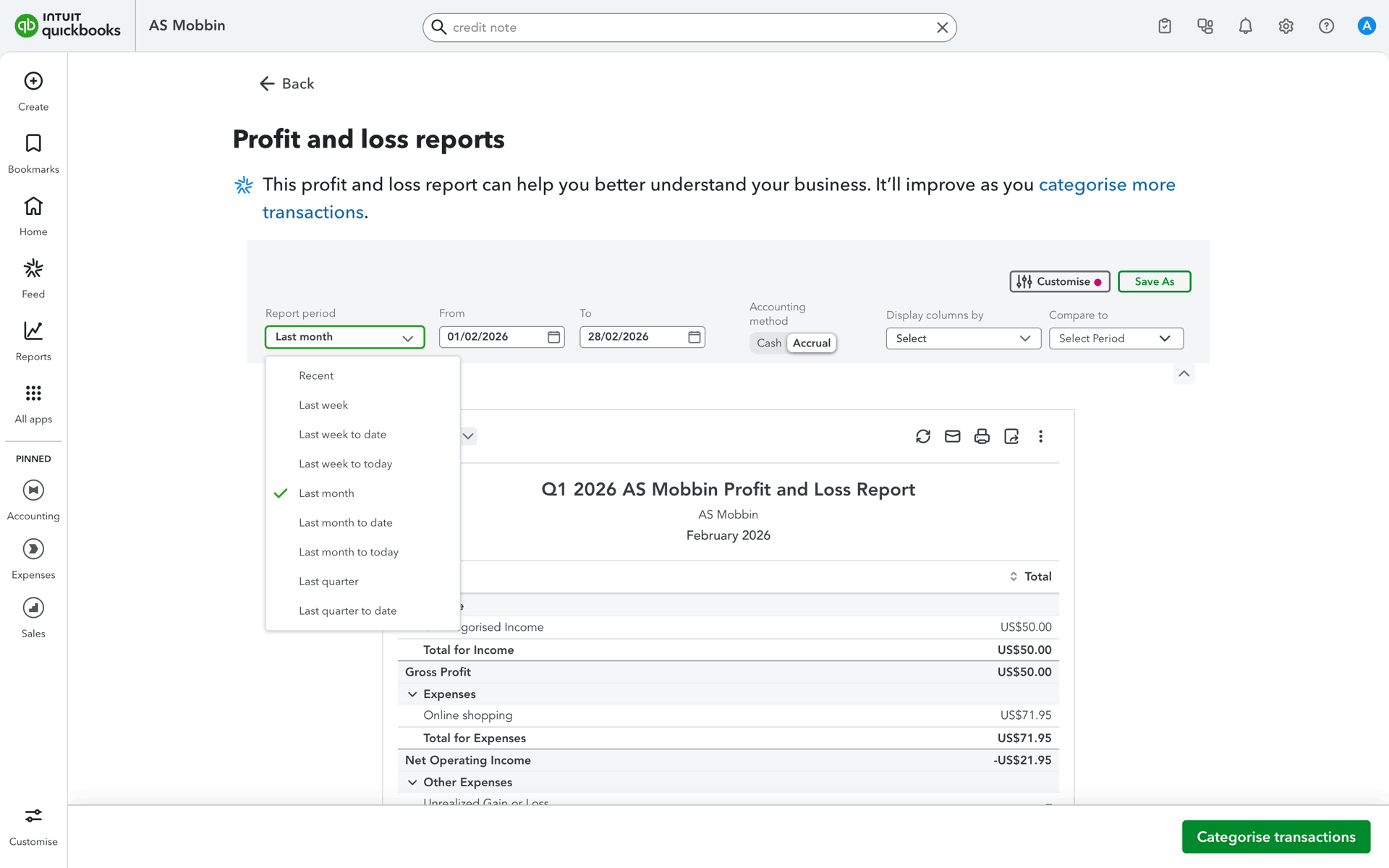Open report more options menu
1389x868 pixels.
[1041, 436]
